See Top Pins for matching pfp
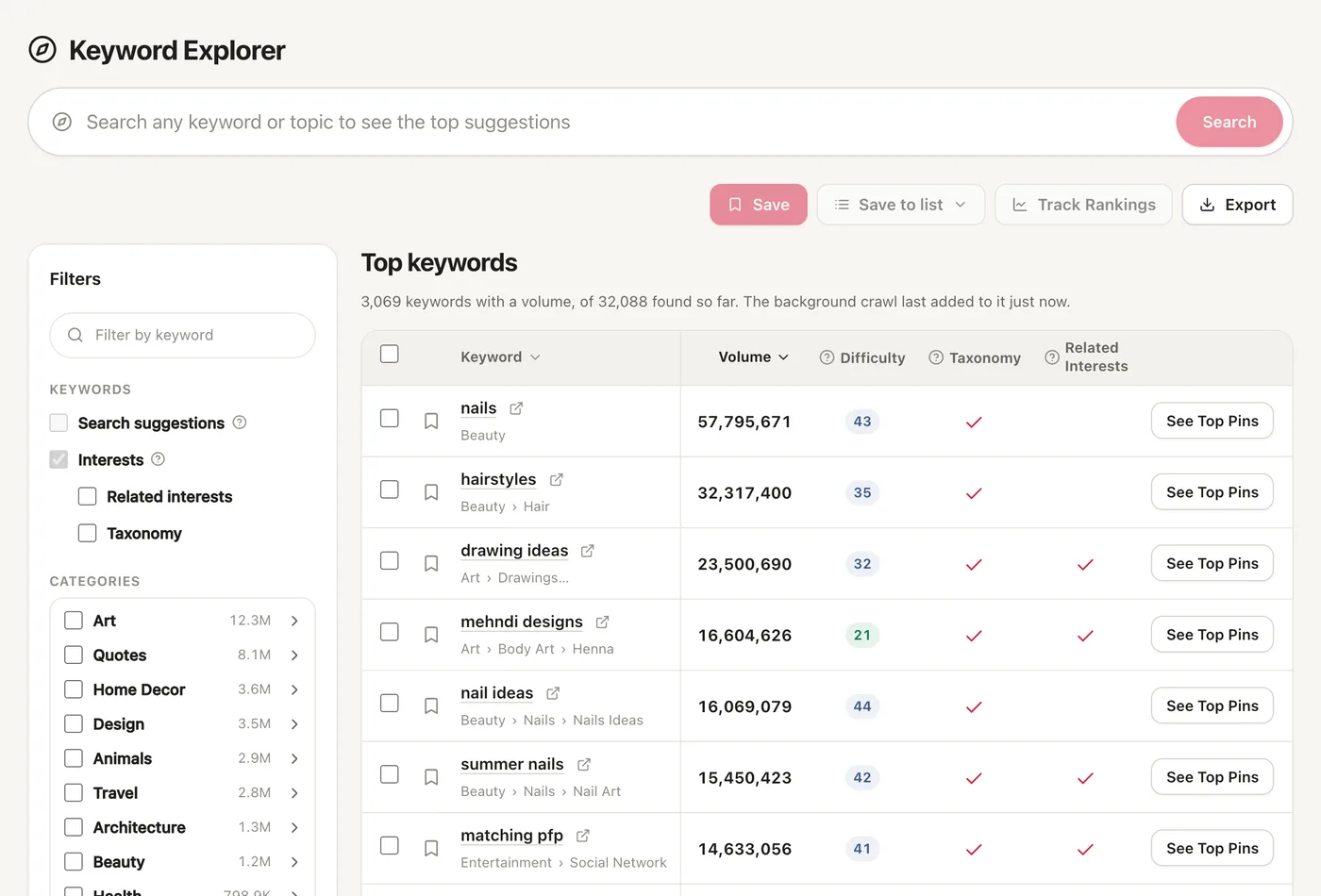 click(1212, 848)
